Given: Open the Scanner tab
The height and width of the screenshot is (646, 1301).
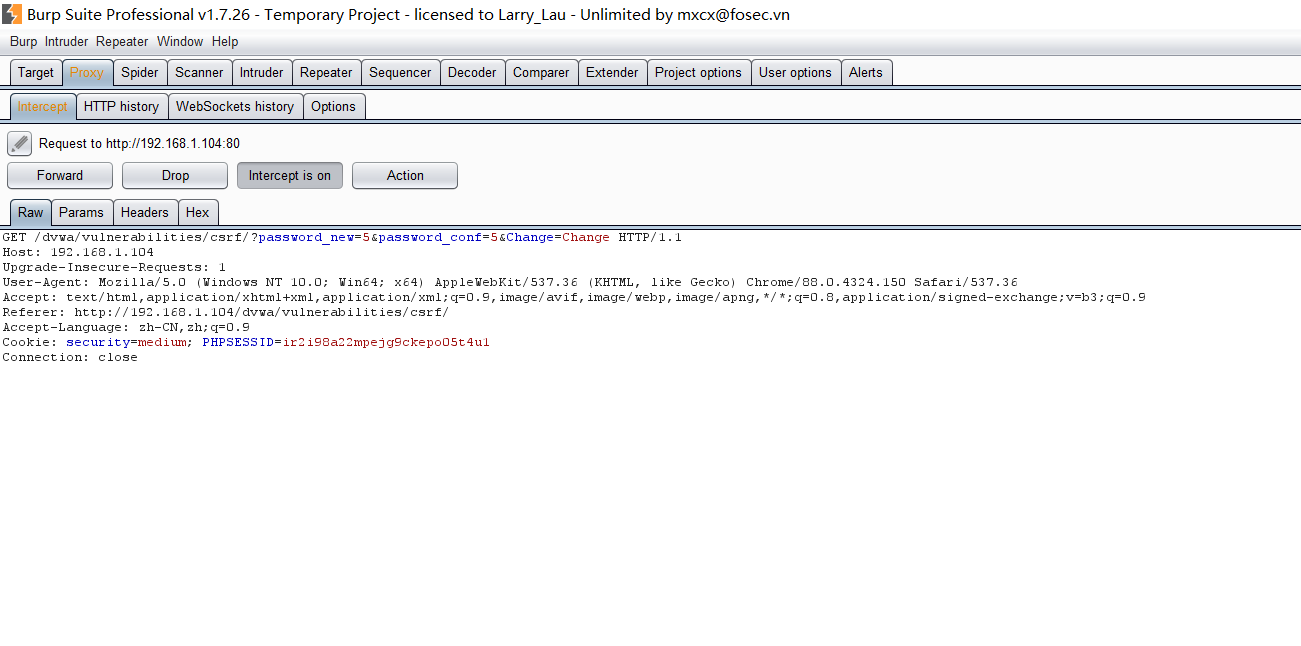Looking at the screenshot, I should click(x=199, y=73).
